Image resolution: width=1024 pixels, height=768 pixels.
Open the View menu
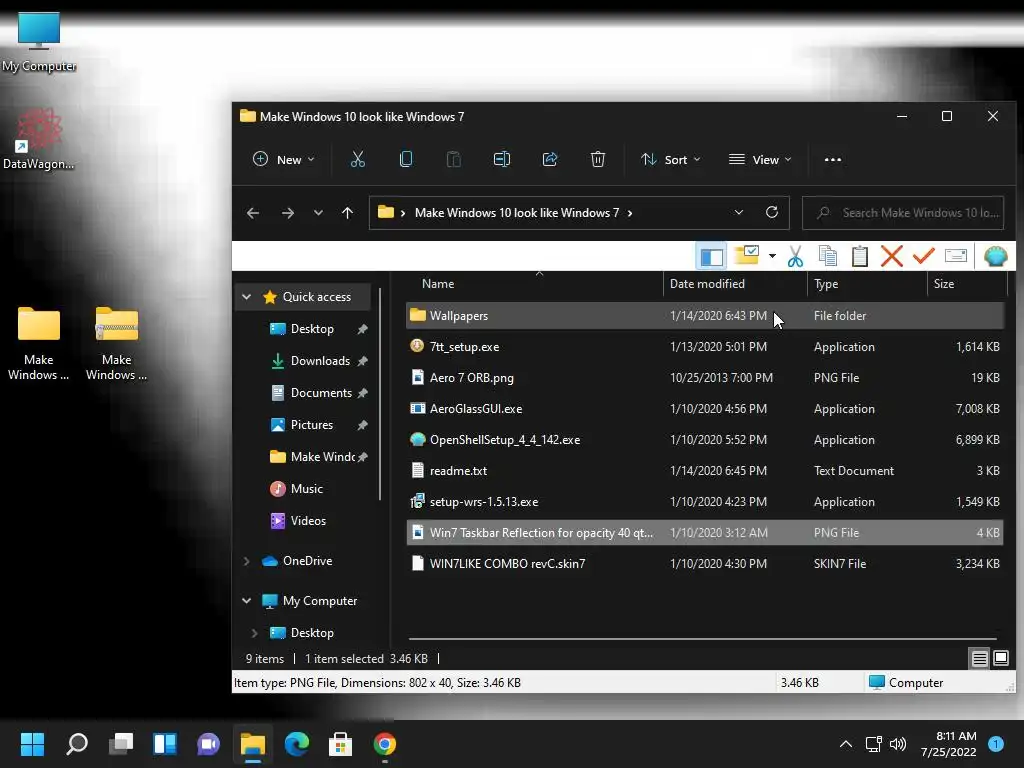point(760,159)
